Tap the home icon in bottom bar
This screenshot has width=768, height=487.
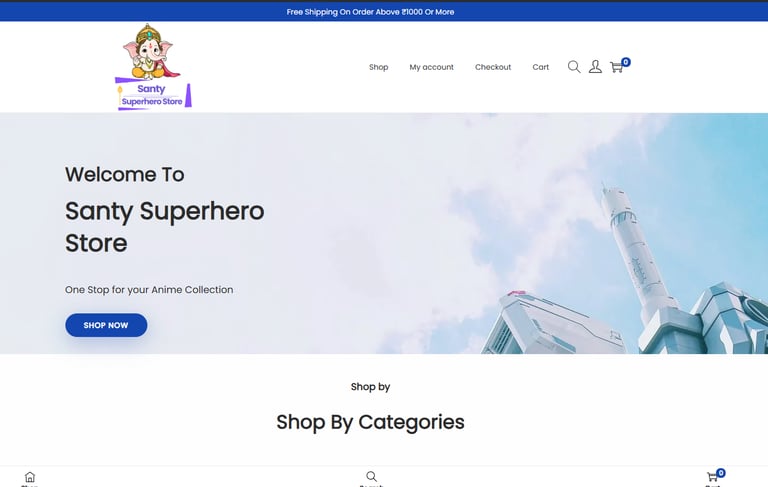[x=30, y=477]
